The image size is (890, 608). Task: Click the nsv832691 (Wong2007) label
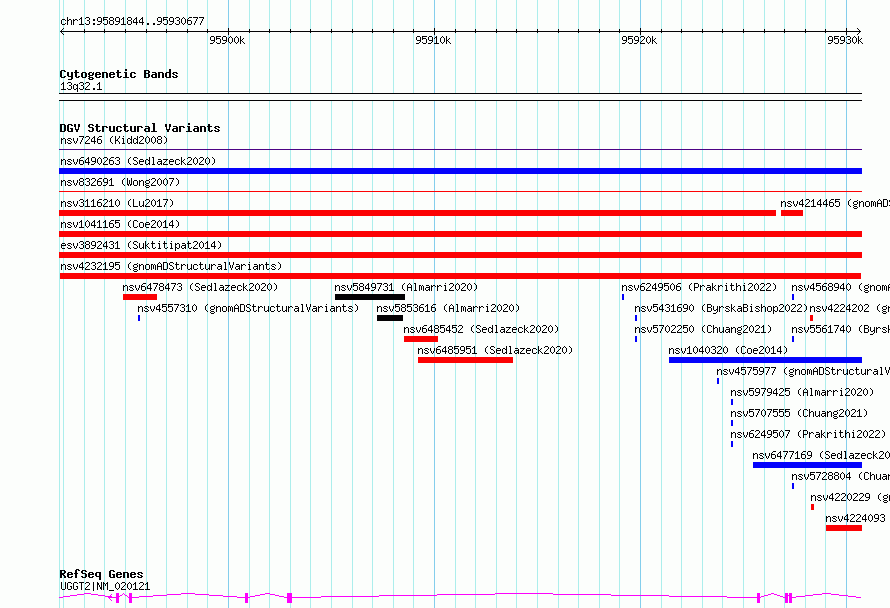click(x=120, y=182)
